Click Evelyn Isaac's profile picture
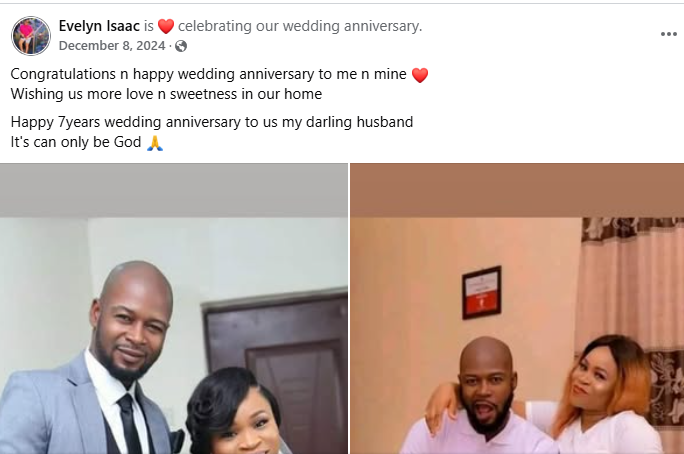 [x=30, y=36]
